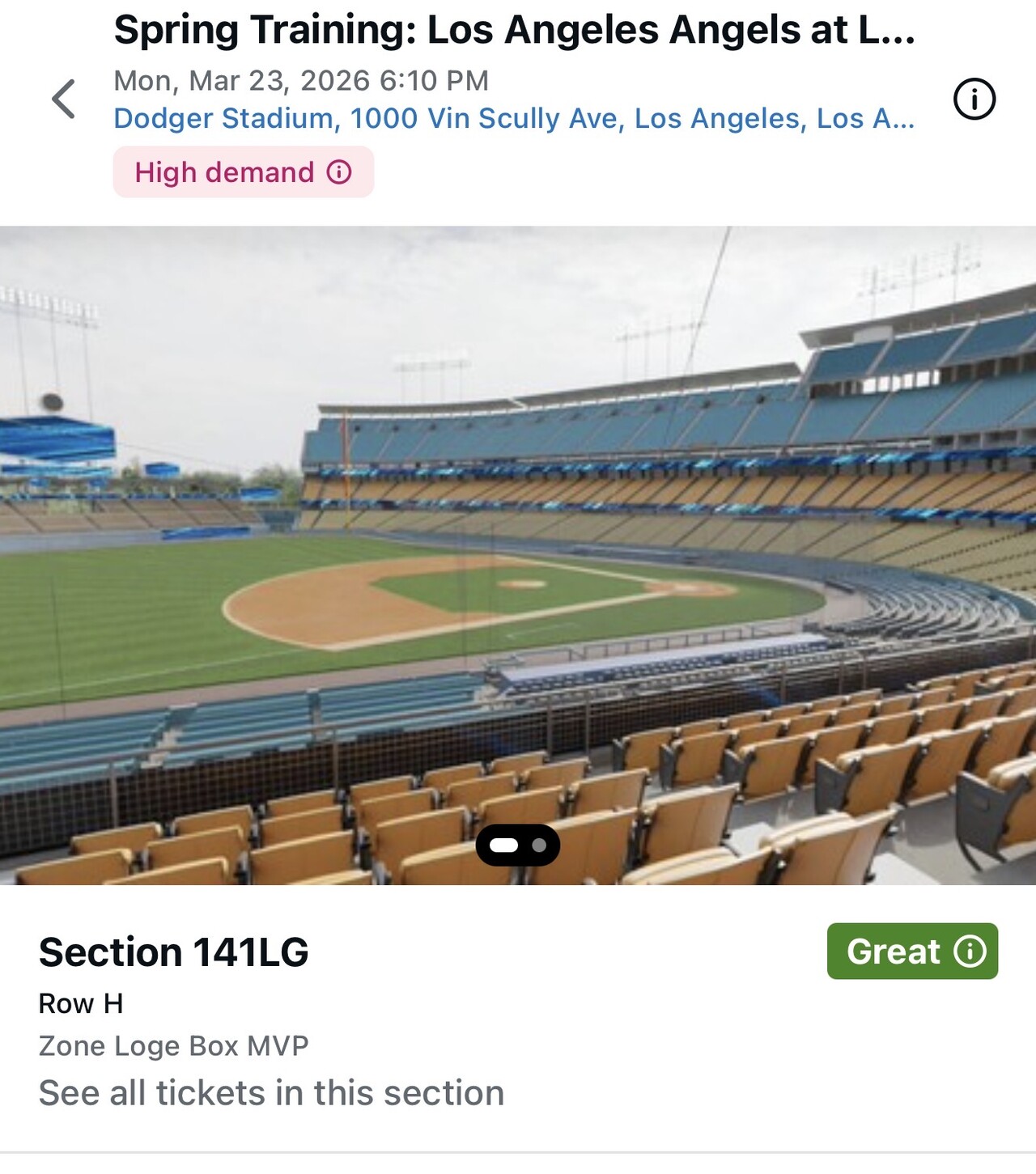
Task: Tap info icon inside High demand badge
Action: tap(339, 172)
